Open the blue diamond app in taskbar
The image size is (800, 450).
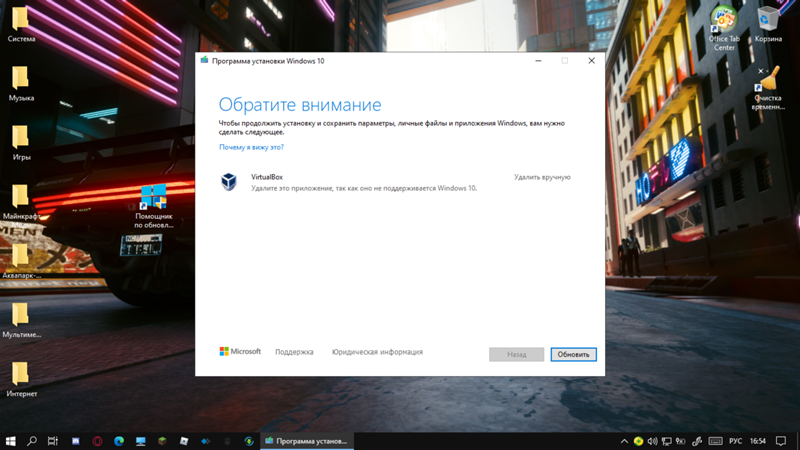[x=206, y=441]
